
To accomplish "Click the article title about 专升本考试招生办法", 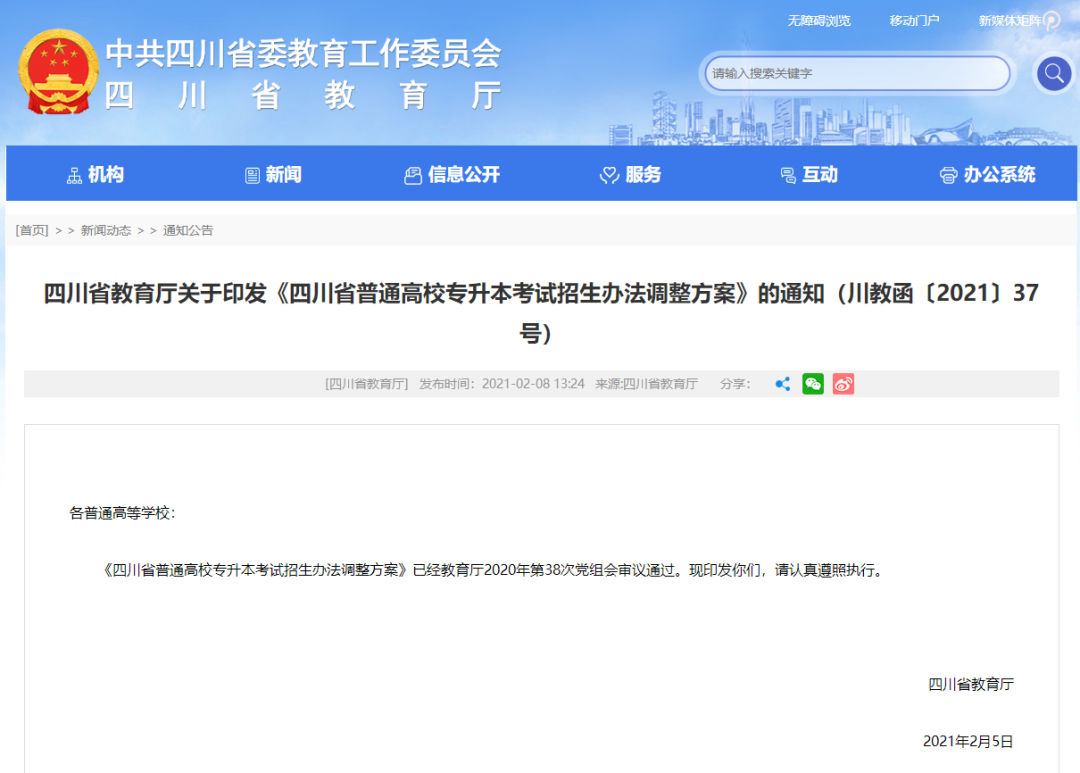I will coord(541,313).
